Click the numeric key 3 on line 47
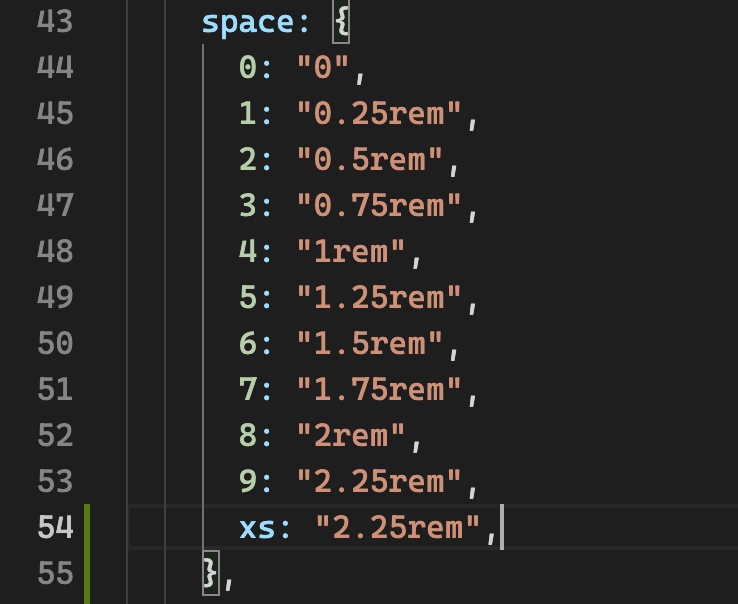 (x=248, y=205)
